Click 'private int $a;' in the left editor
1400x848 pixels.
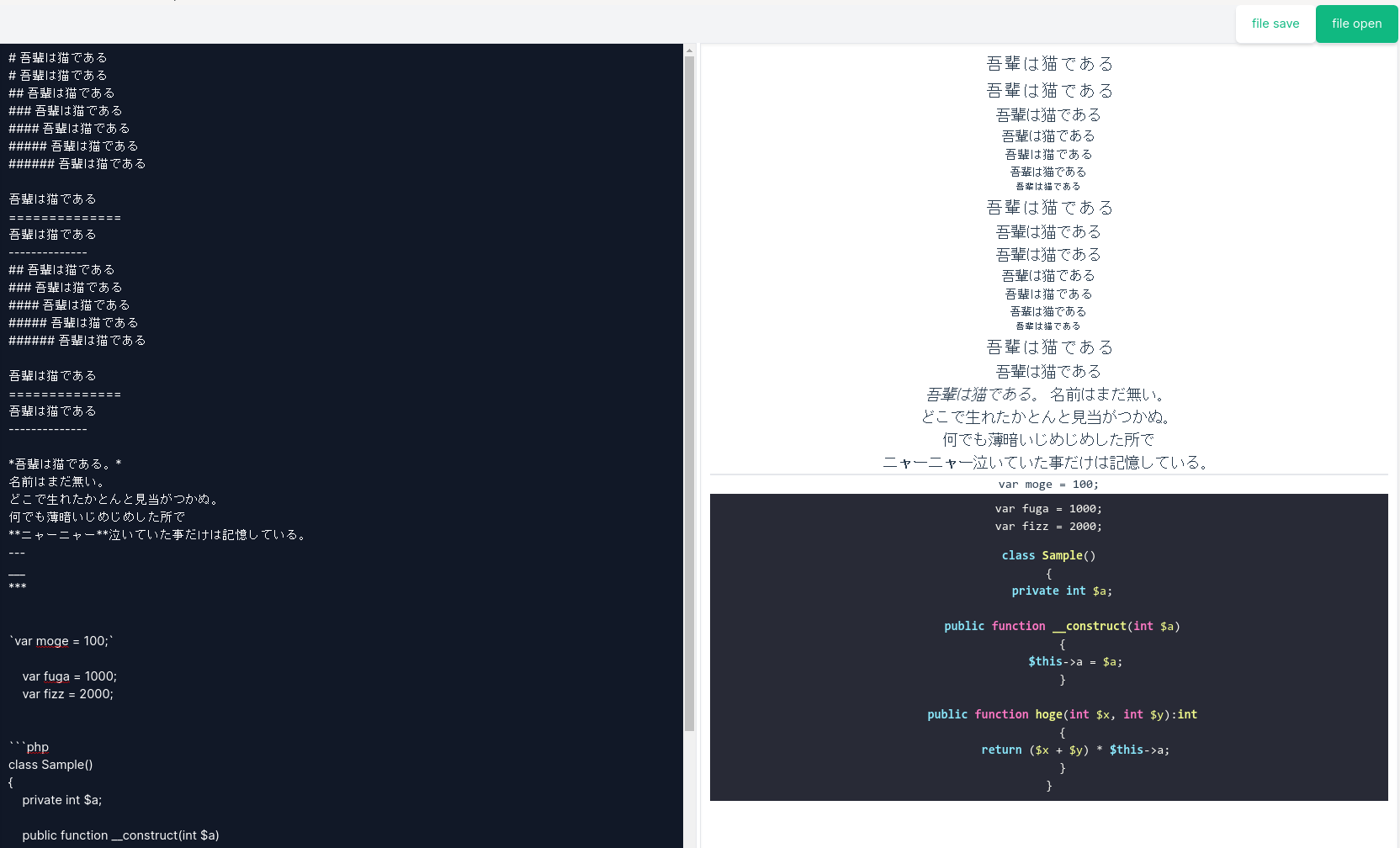point(62,800)
